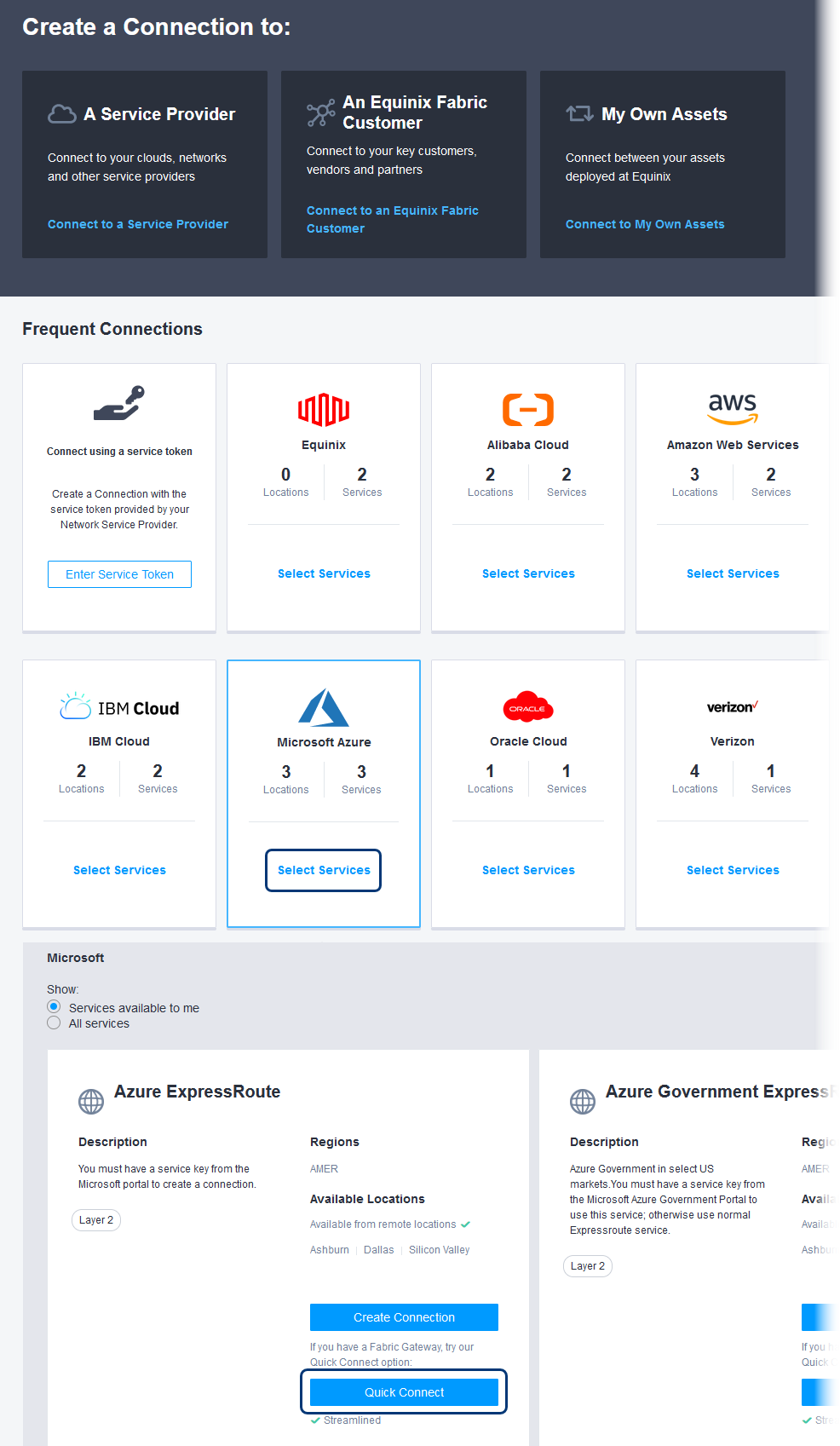Click the red Equinix logo
The height and width of the screenshot is (1446, 840).
click(x=324, y=410)
